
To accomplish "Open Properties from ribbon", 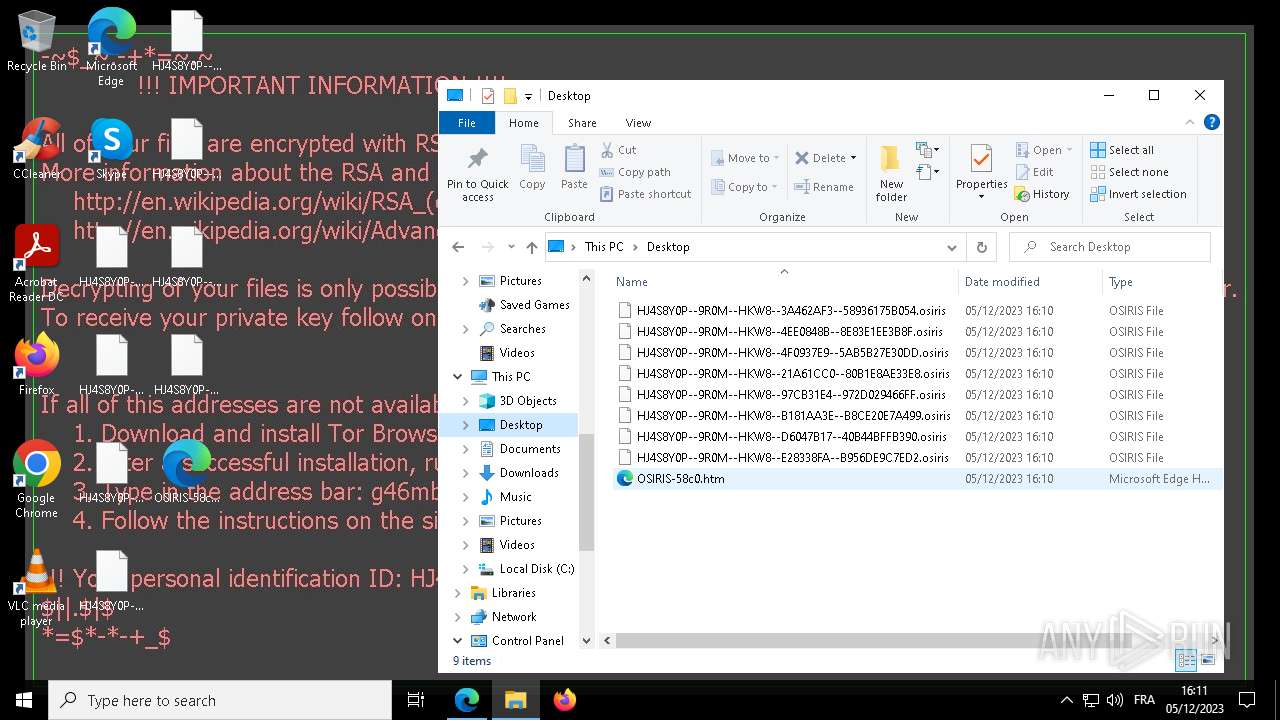I will pos(981,172).
